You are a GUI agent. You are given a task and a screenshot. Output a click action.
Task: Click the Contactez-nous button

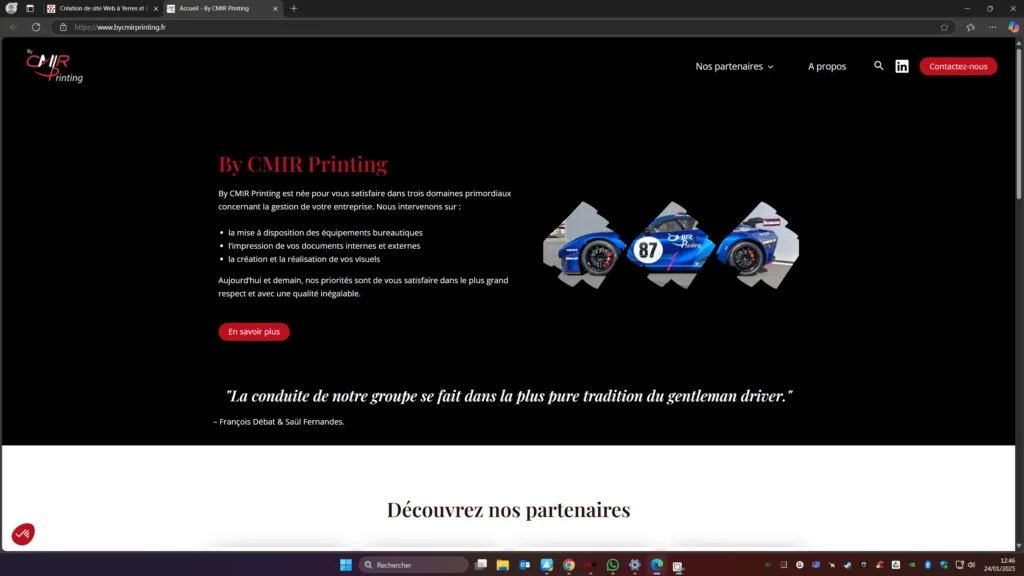958,66
